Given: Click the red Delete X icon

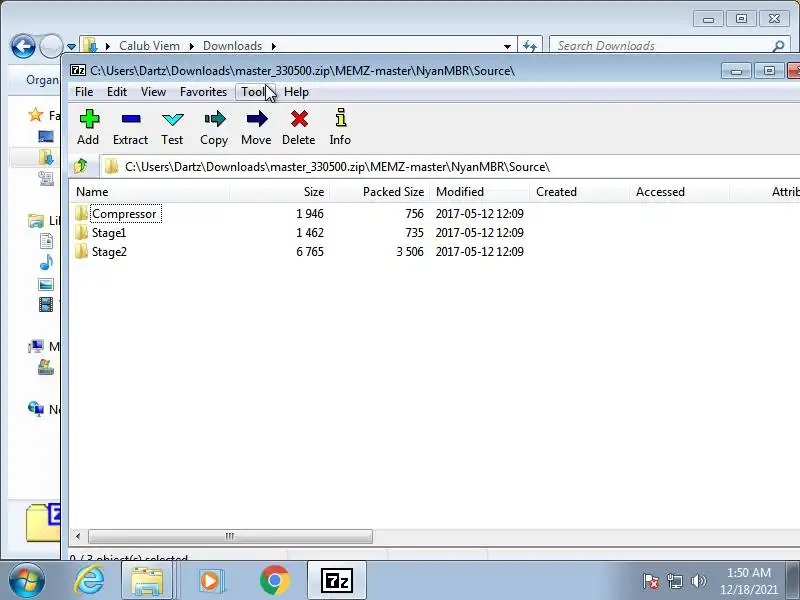Looking at the screenshot, I should [x=299, y=119].
